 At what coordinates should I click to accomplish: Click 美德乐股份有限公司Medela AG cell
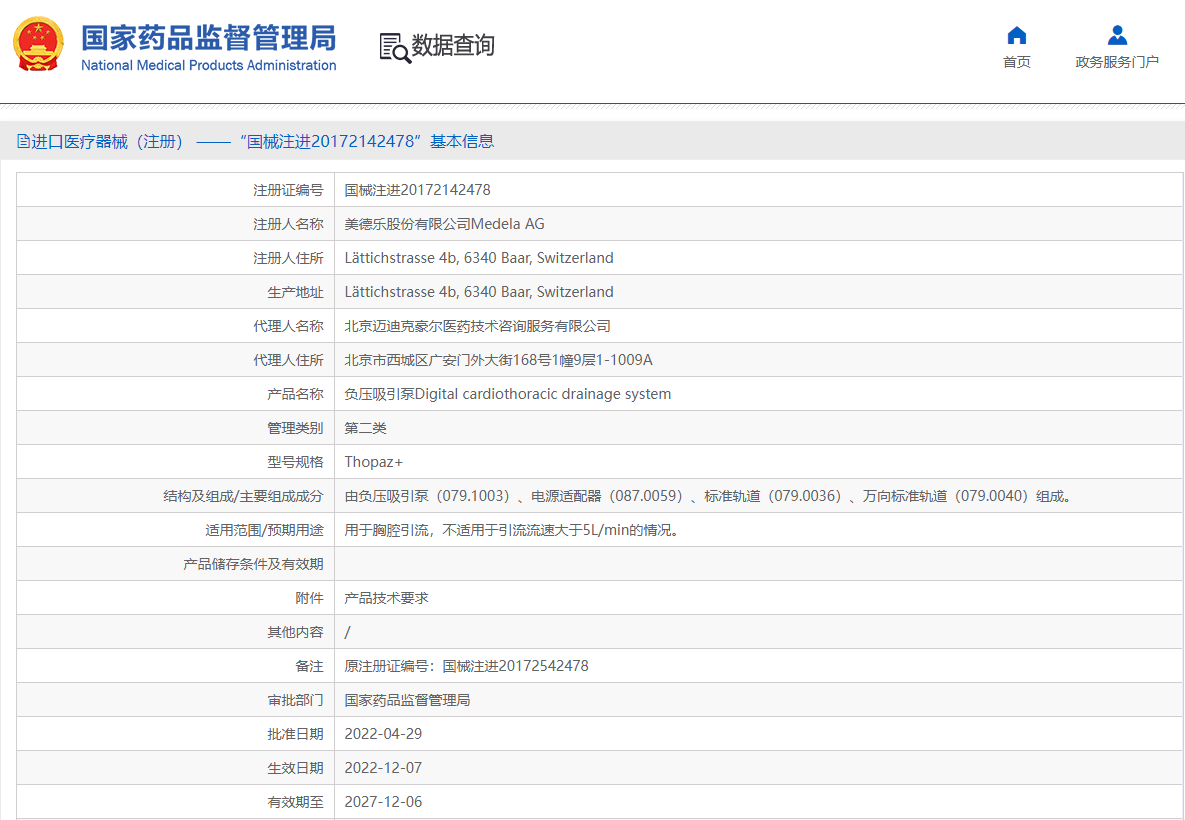[x=444, y=224]
